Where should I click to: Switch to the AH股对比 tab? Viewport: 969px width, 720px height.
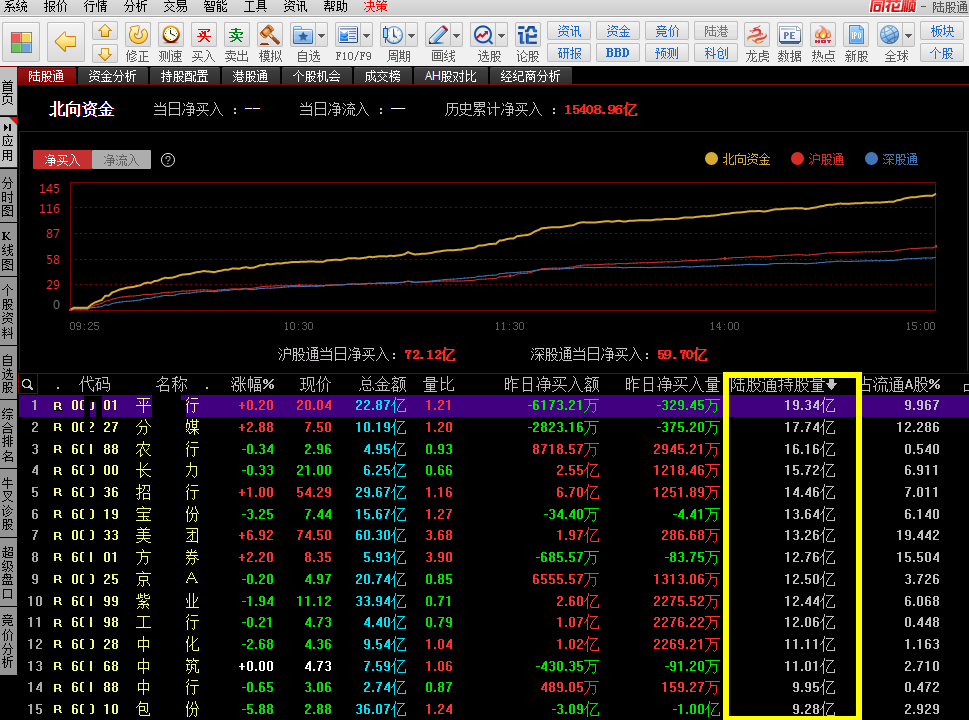451,76
